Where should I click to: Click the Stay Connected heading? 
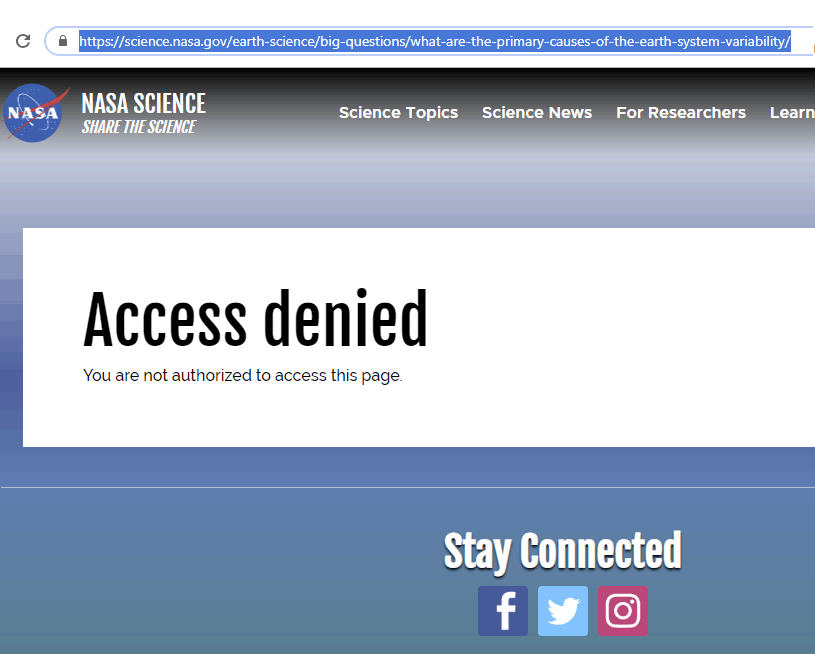coord(562,551)
